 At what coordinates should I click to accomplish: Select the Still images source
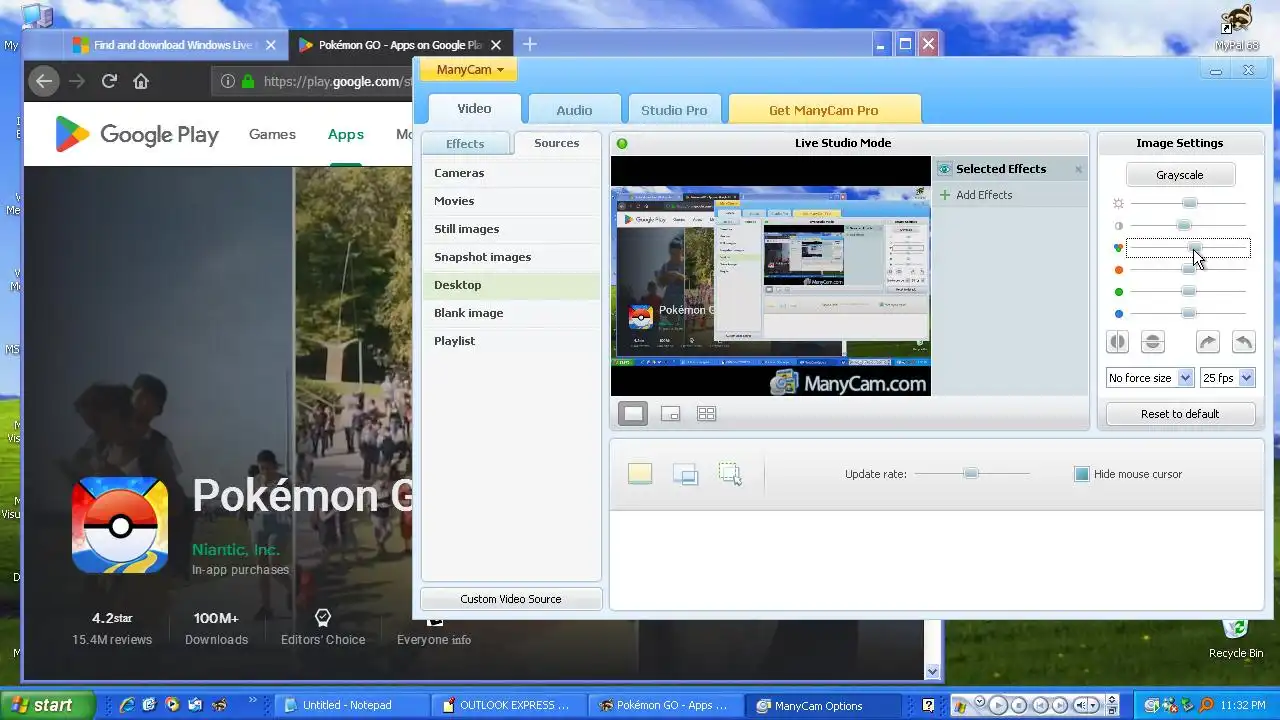(x=511, y=229)
